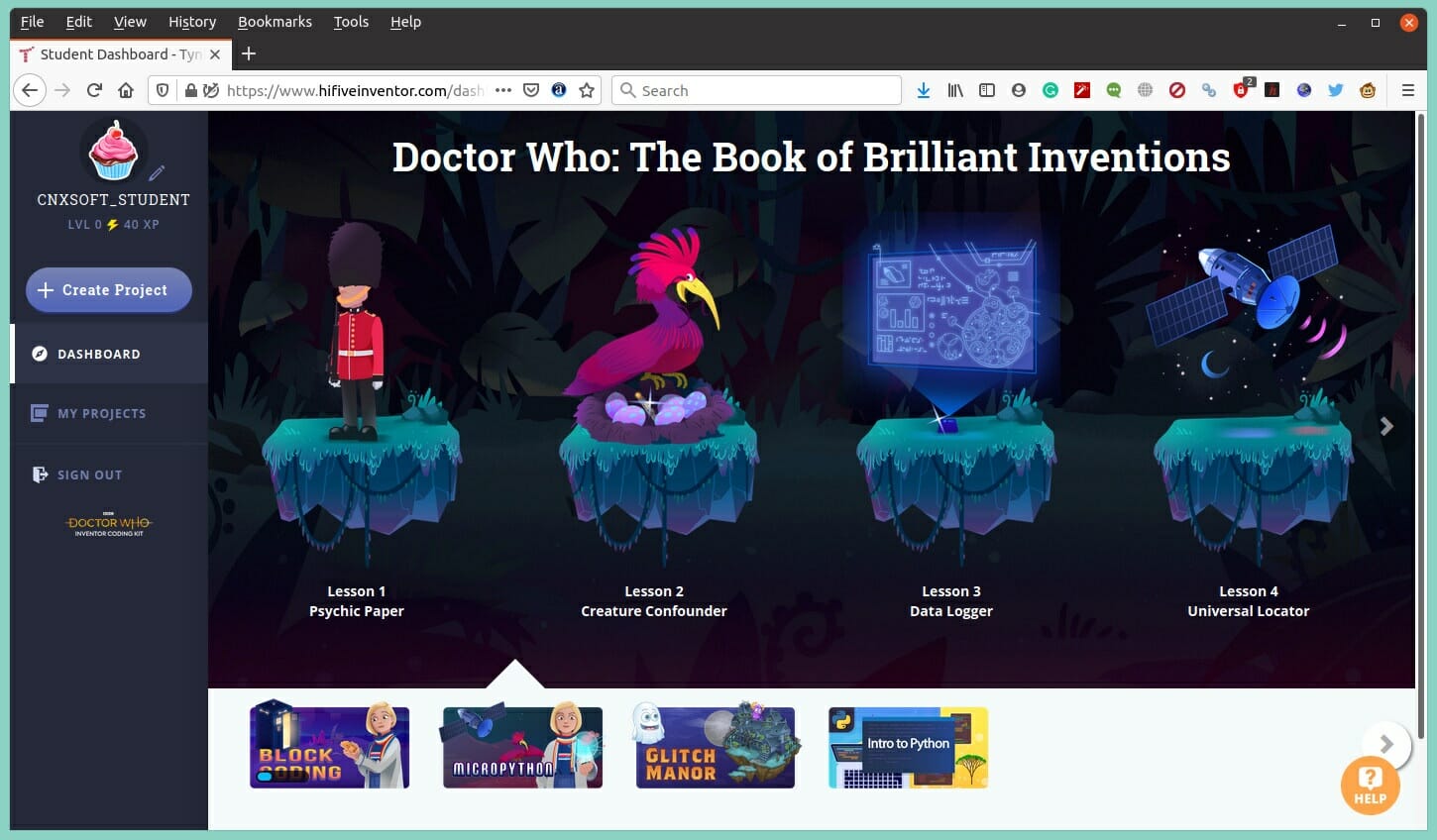The width and height of the screenshot is (1437, 840).
Task: Open the Edit menu
Action: 78,22
